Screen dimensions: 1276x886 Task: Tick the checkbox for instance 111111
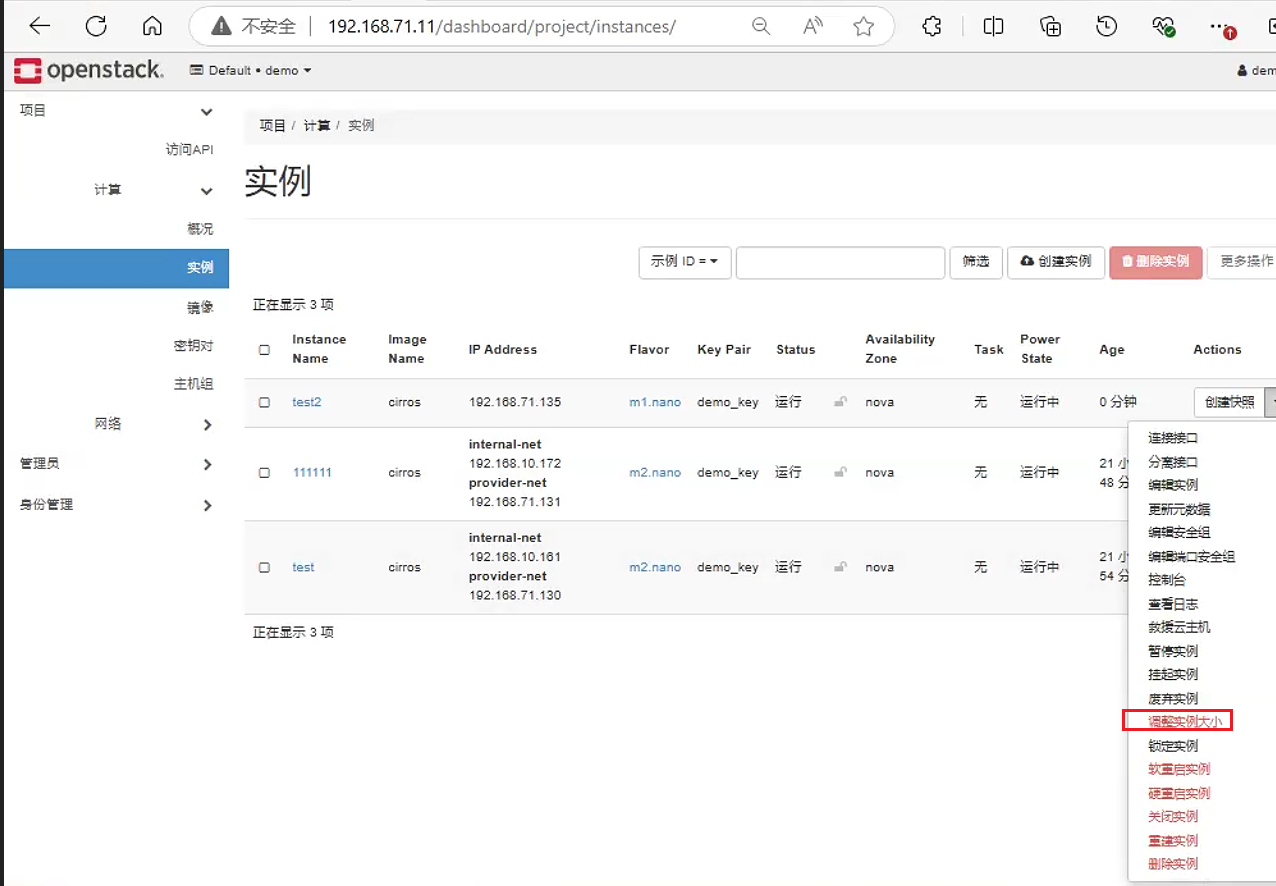[x=264, y=473]
